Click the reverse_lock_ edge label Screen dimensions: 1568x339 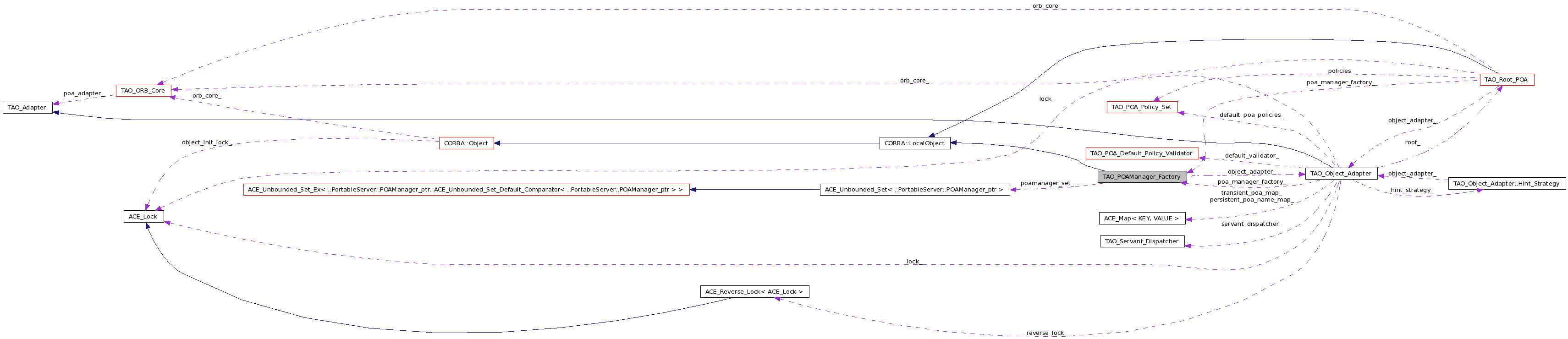coord(1046,333)
